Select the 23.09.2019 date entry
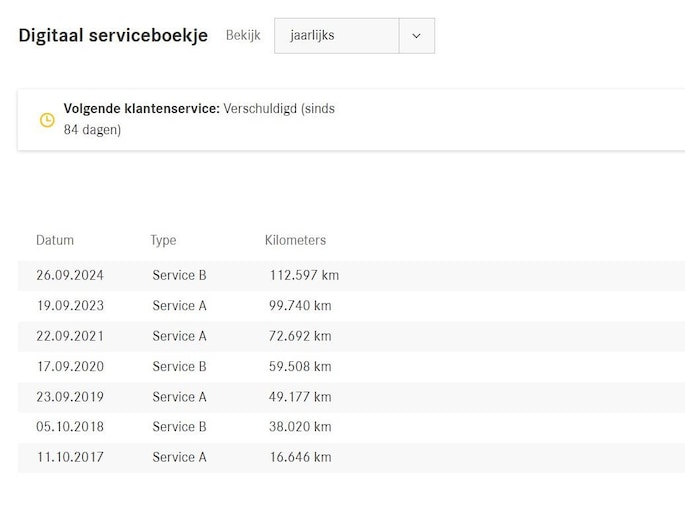Image resolution: width=685 pixels, height=514 pixels. (70, 397)
